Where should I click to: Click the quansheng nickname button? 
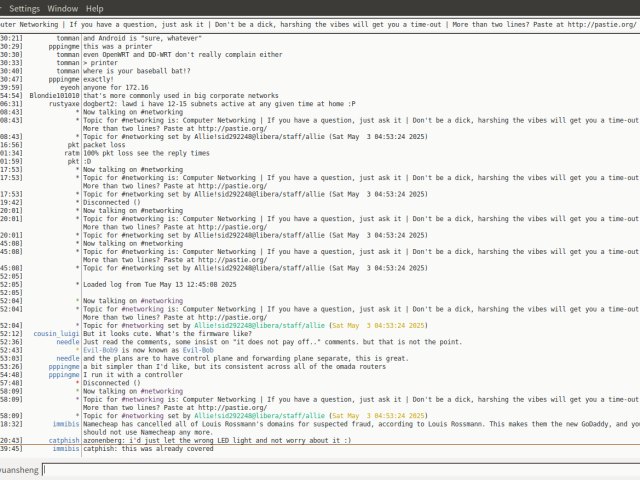tap(18, 468)
